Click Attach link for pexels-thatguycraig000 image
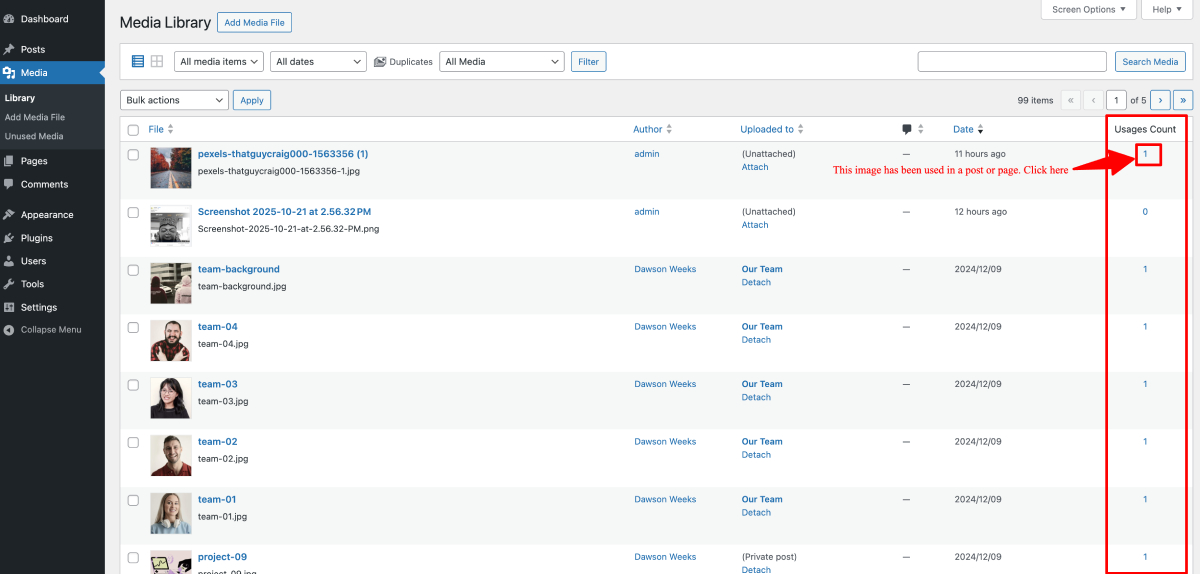The image size is (1200, 574). [755, 167]
